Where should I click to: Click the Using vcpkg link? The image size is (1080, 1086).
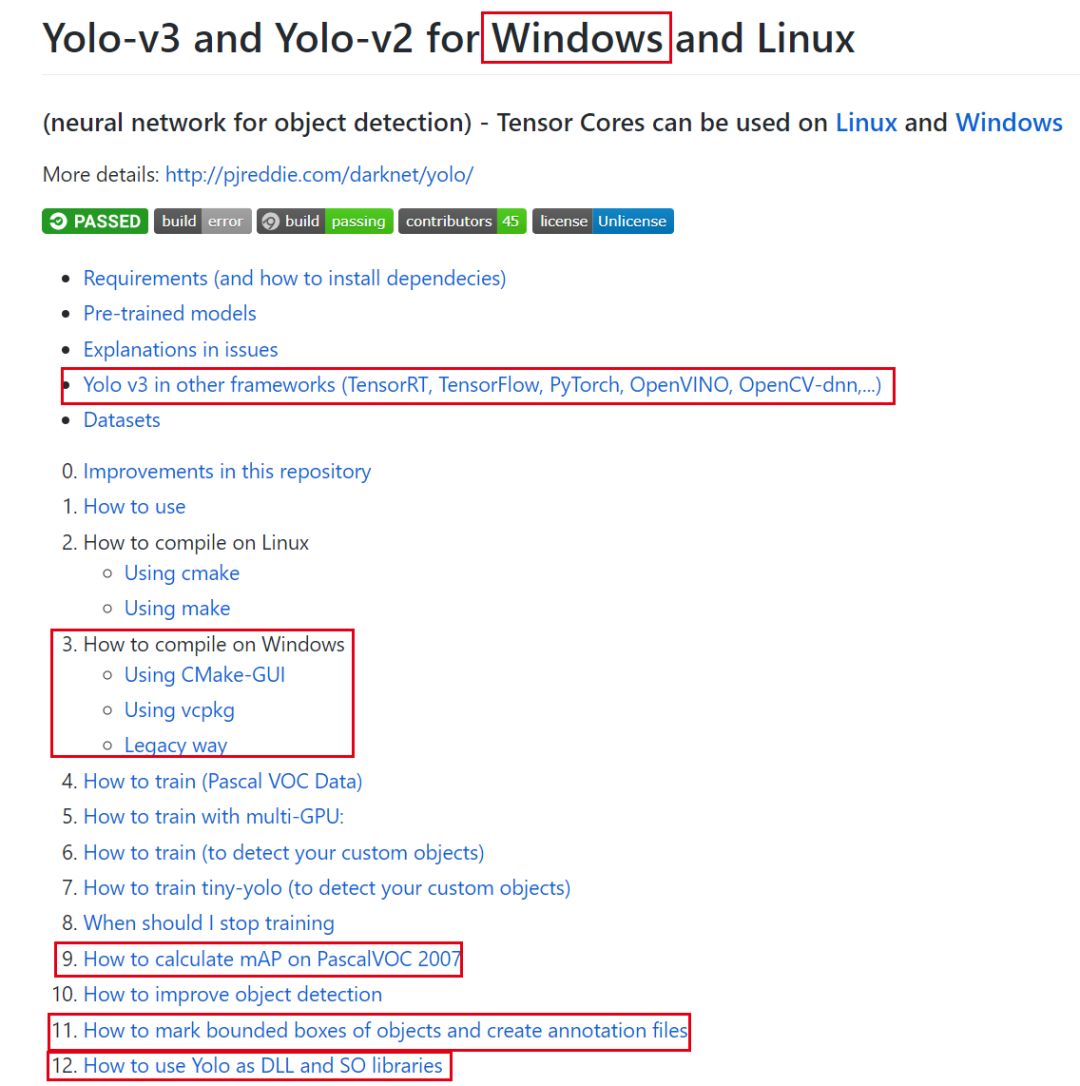pyautogui.click(x=179, y=710)
